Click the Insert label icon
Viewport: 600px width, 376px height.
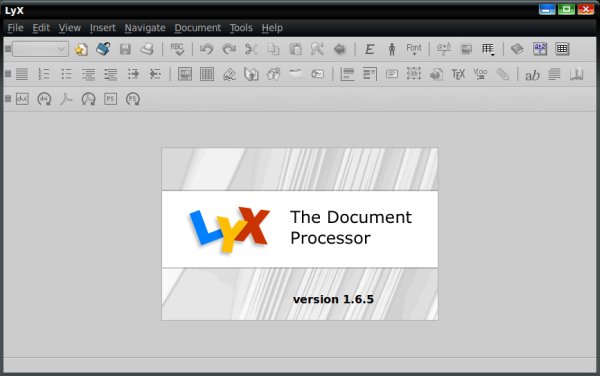pyautogui.click(x=229, y=74)
